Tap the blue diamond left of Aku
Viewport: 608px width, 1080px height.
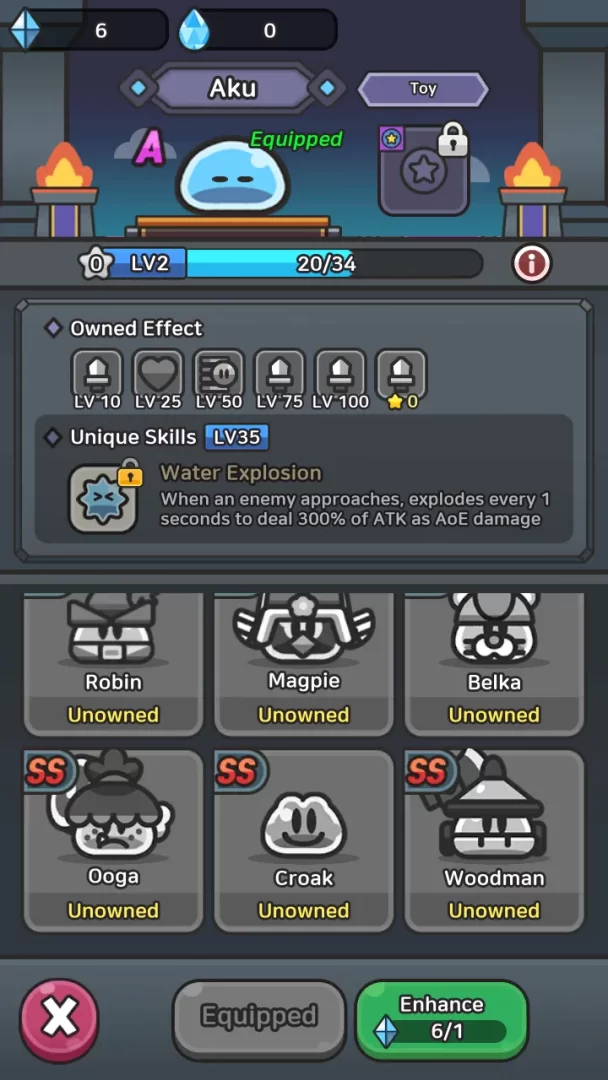coord(138,88)
